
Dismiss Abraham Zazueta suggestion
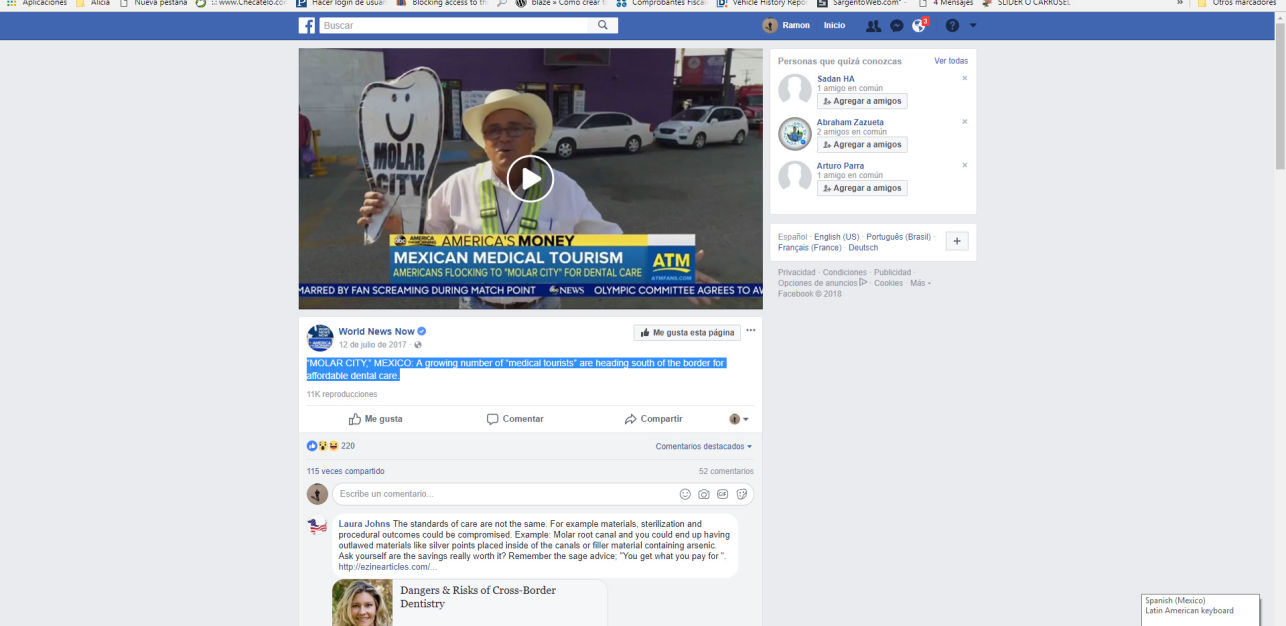[x=965, y=122]
